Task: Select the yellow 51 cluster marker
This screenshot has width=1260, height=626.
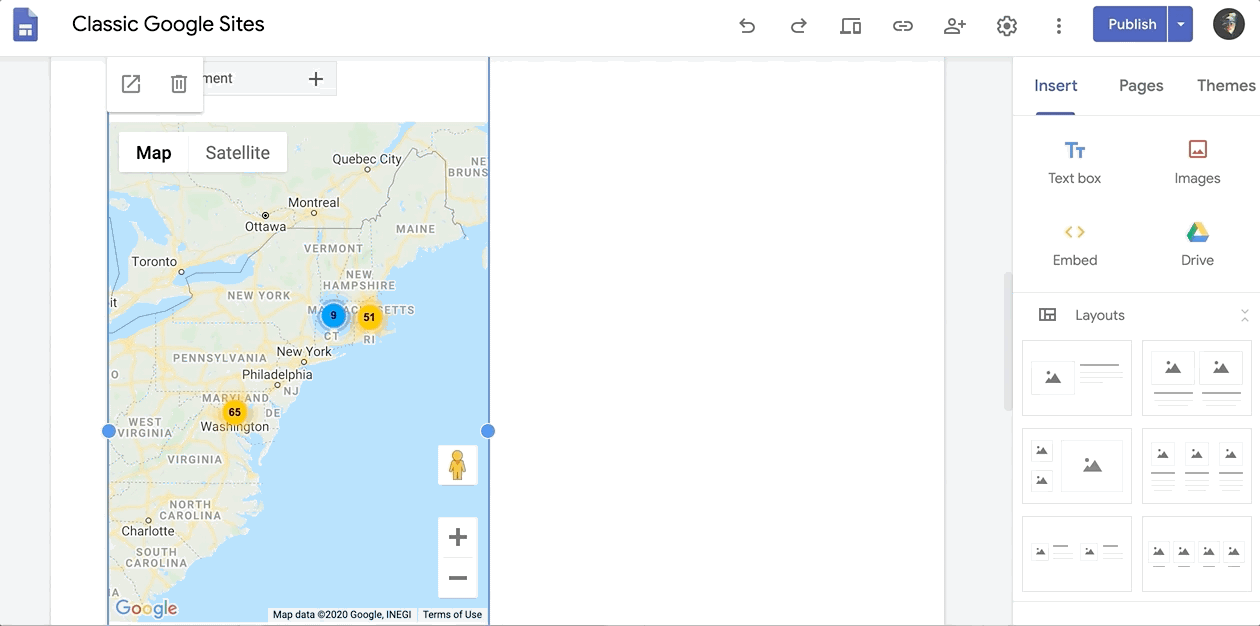Action: pyautogui.click(x=369, y=317)
